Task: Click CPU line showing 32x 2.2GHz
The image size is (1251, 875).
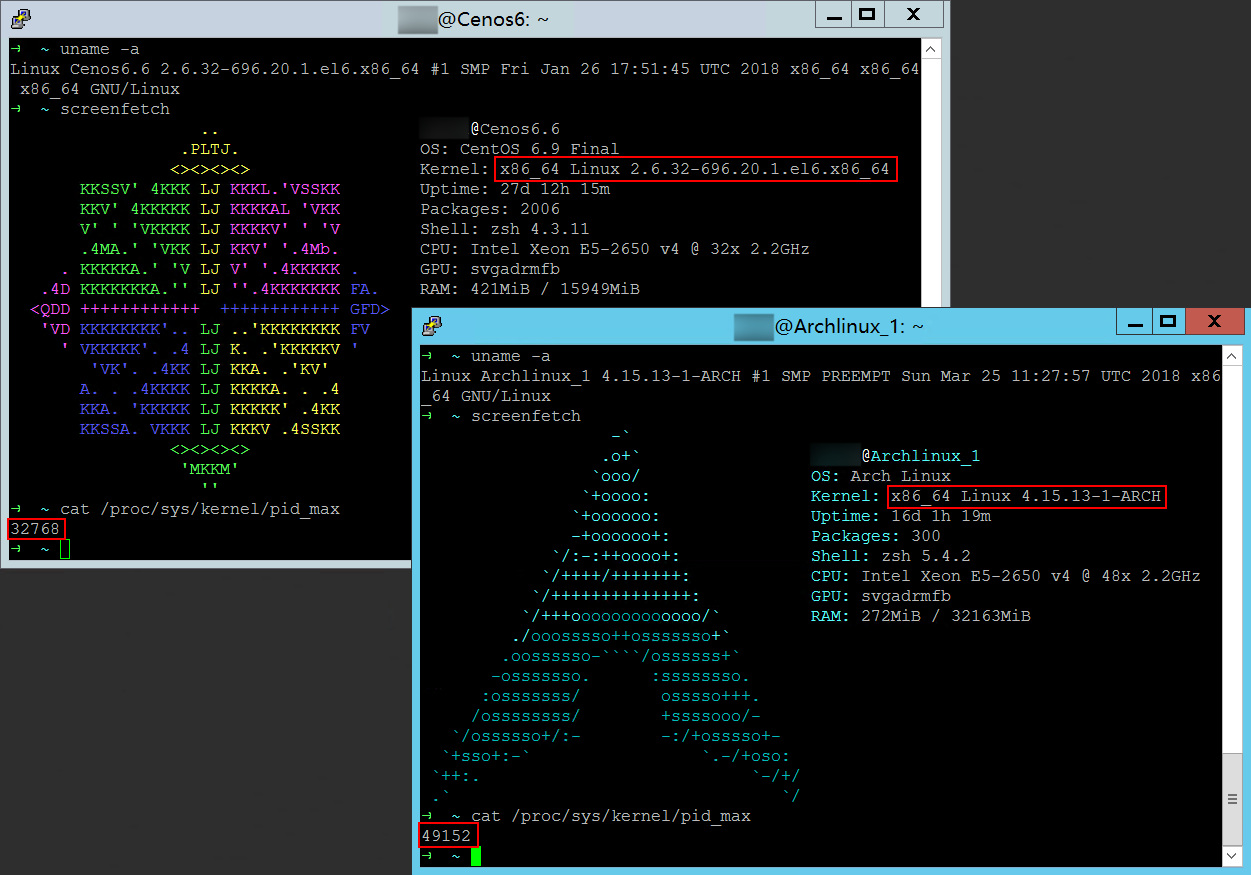Action: (x=615, y=249)
